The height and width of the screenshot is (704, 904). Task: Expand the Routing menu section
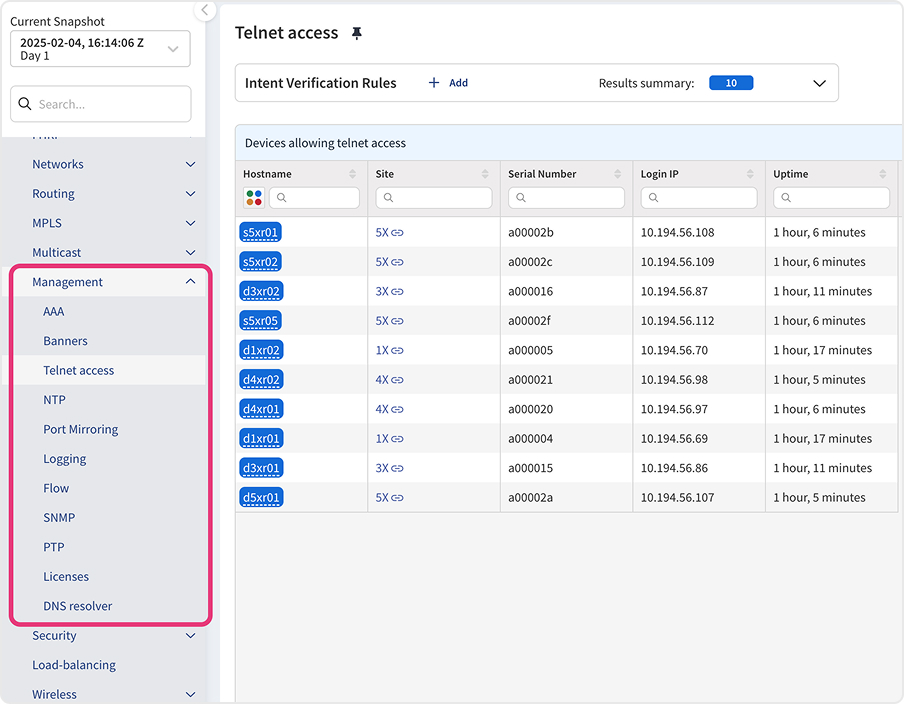point(190,194)
